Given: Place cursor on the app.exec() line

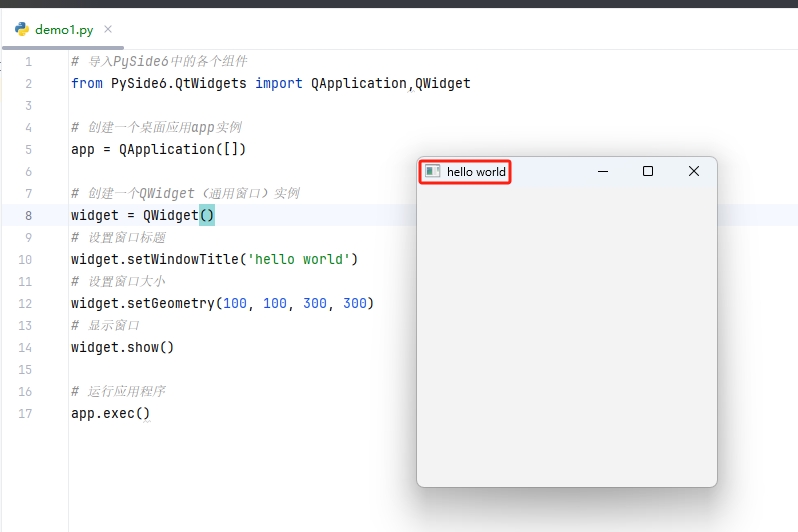Looking at the screenshot, I should pyautogui.click(x=110, y=414).
